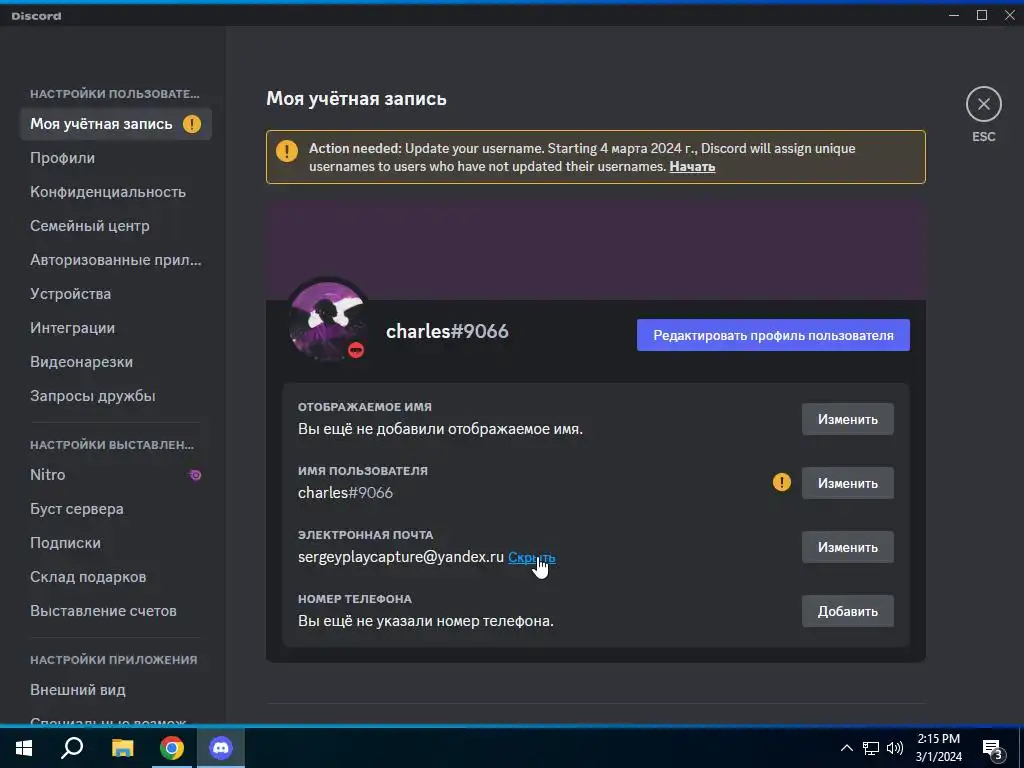This screenshot has height=768, width=1024.
Task: Open the notification center icon
Action: (993, 749)
